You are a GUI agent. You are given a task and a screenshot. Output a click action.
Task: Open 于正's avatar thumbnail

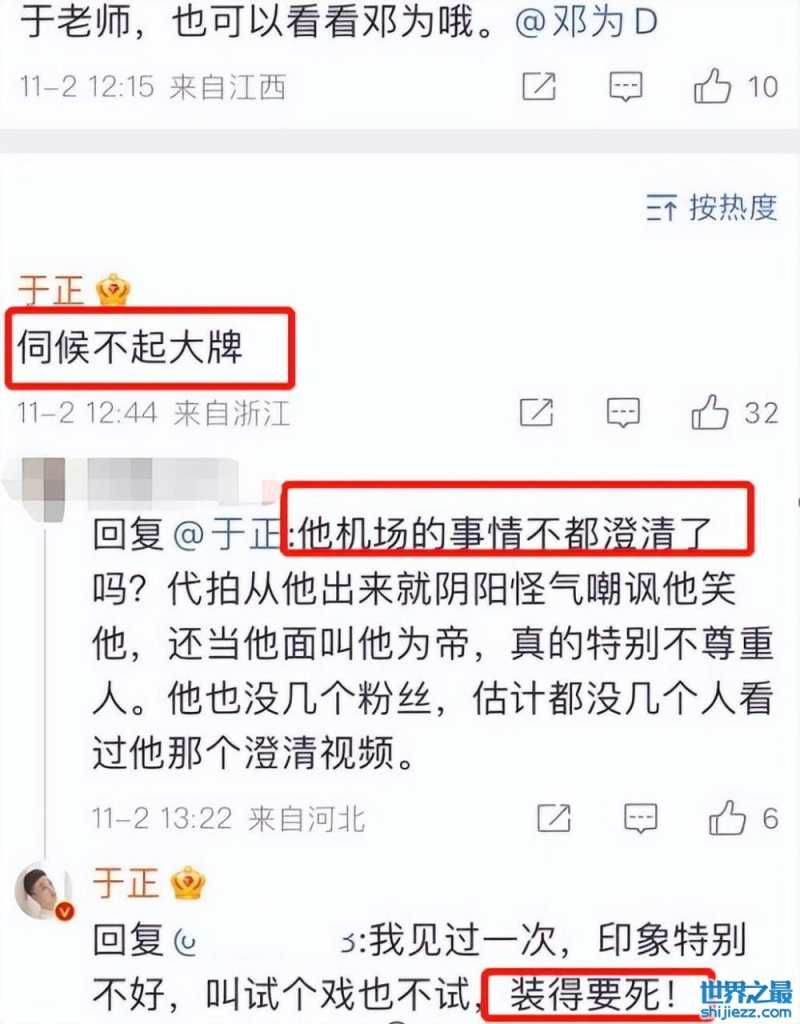click(x=45, y=891)
